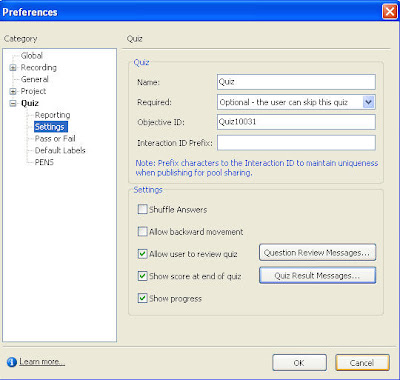Screen dimensions: 400x380
Task: Select the Recording category
Action: [39, 68]
